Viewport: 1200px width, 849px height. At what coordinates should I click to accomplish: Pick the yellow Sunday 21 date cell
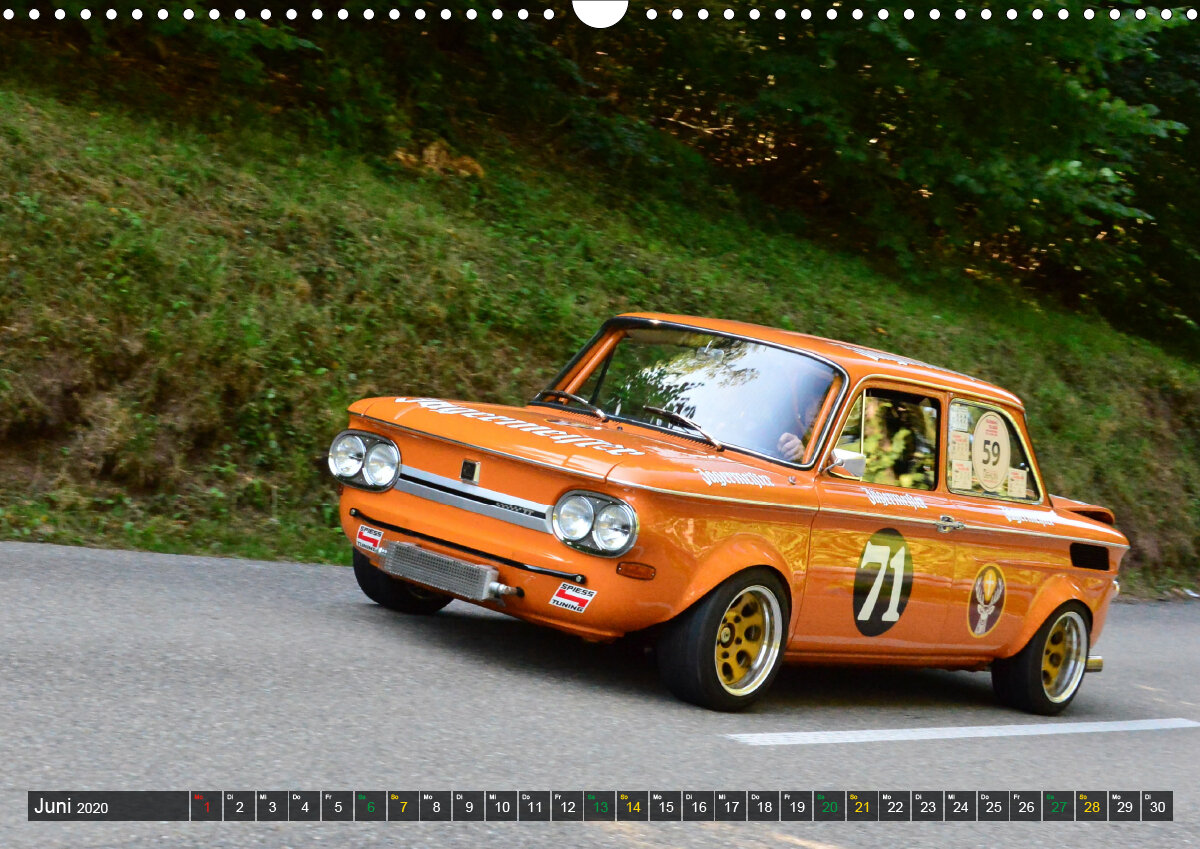862,806
